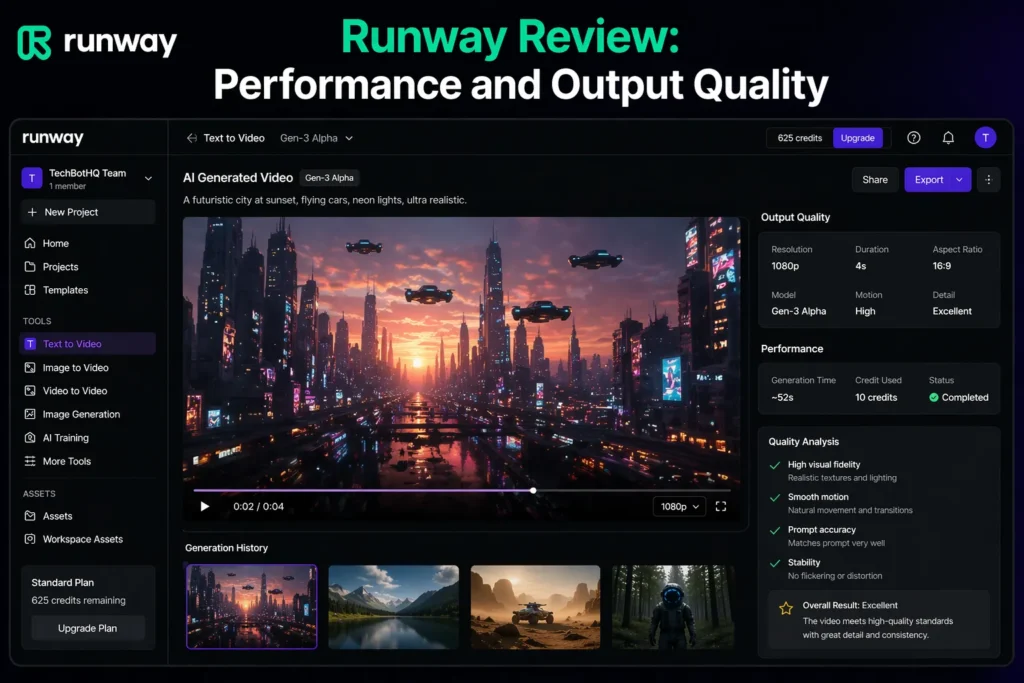Open the user avatar T in top bar
The height and width of the screenshot is (683, 1024).
tap(985, 138)
